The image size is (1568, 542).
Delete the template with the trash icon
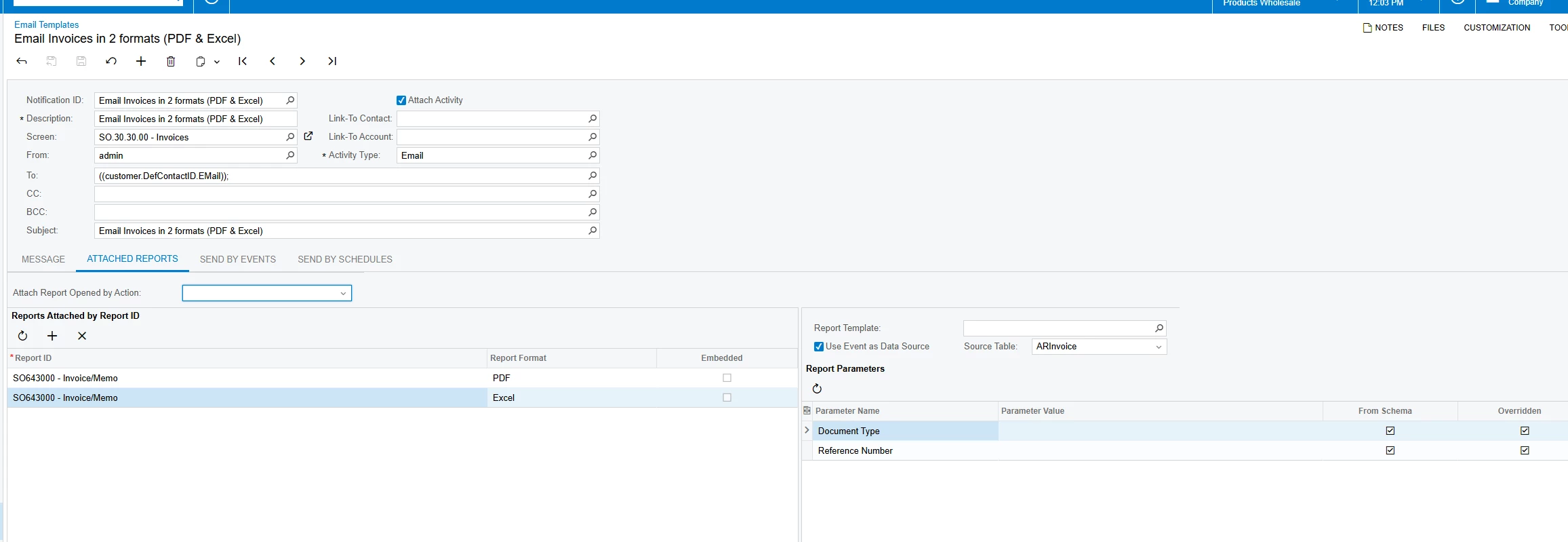pos(171,61)
